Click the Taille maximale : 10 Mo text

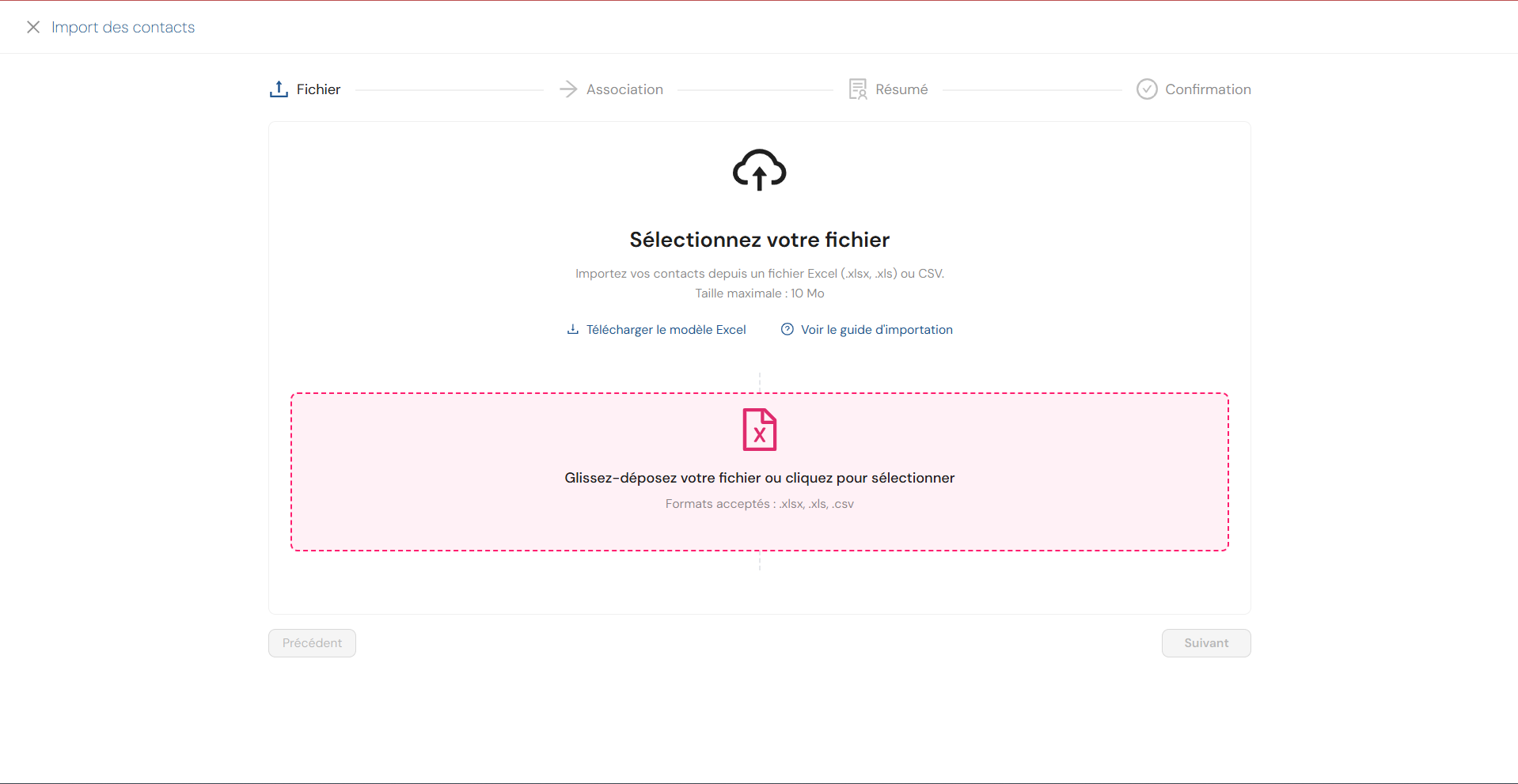[760, 294]
